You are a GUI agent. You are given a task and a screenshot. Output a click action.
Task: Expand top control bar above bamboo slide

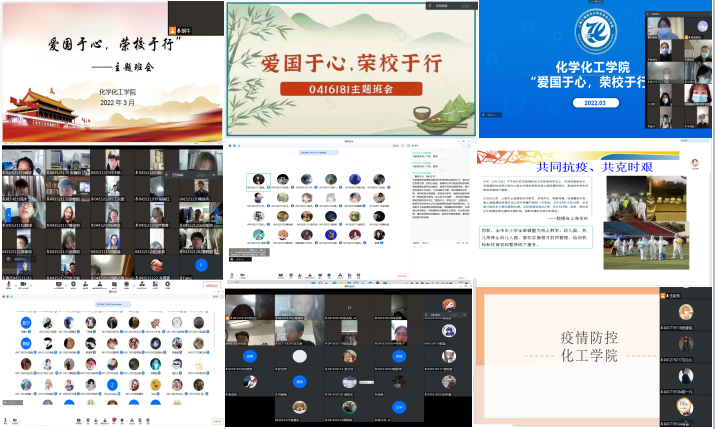click(x=443, y=6)
